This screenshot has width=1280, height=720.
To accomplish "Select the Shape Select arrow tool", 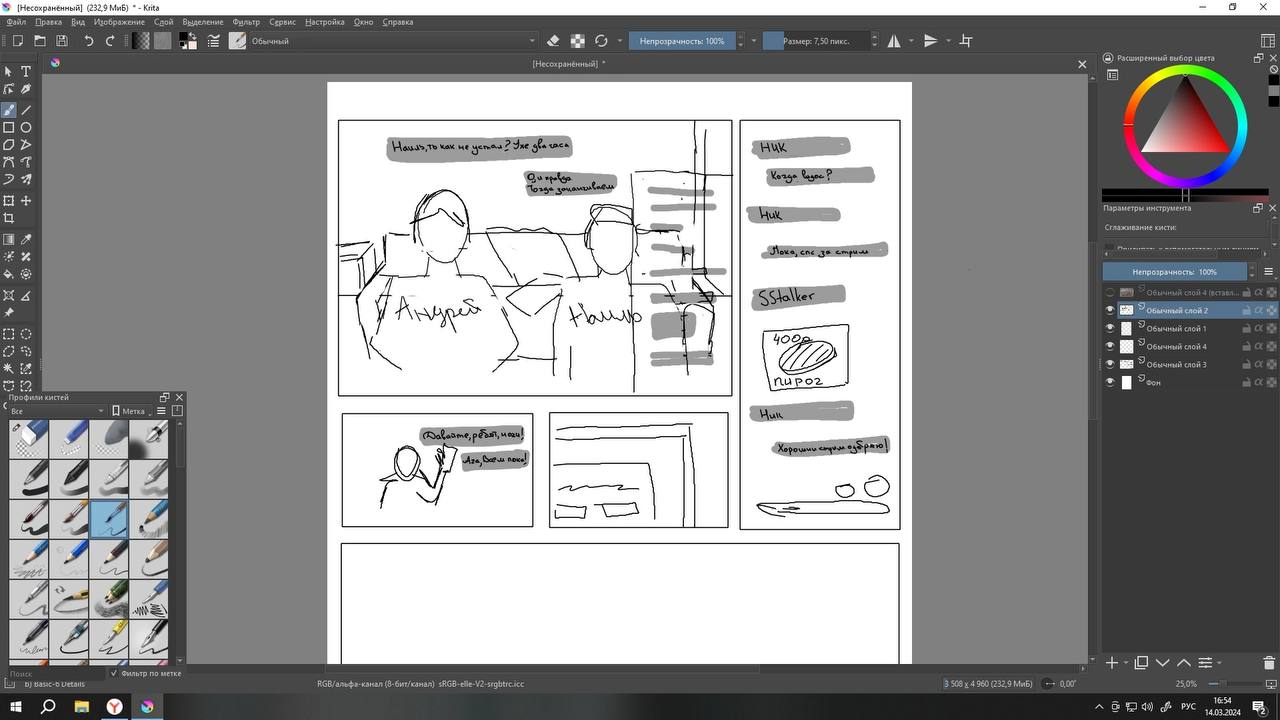I will (x=9, y=72).
